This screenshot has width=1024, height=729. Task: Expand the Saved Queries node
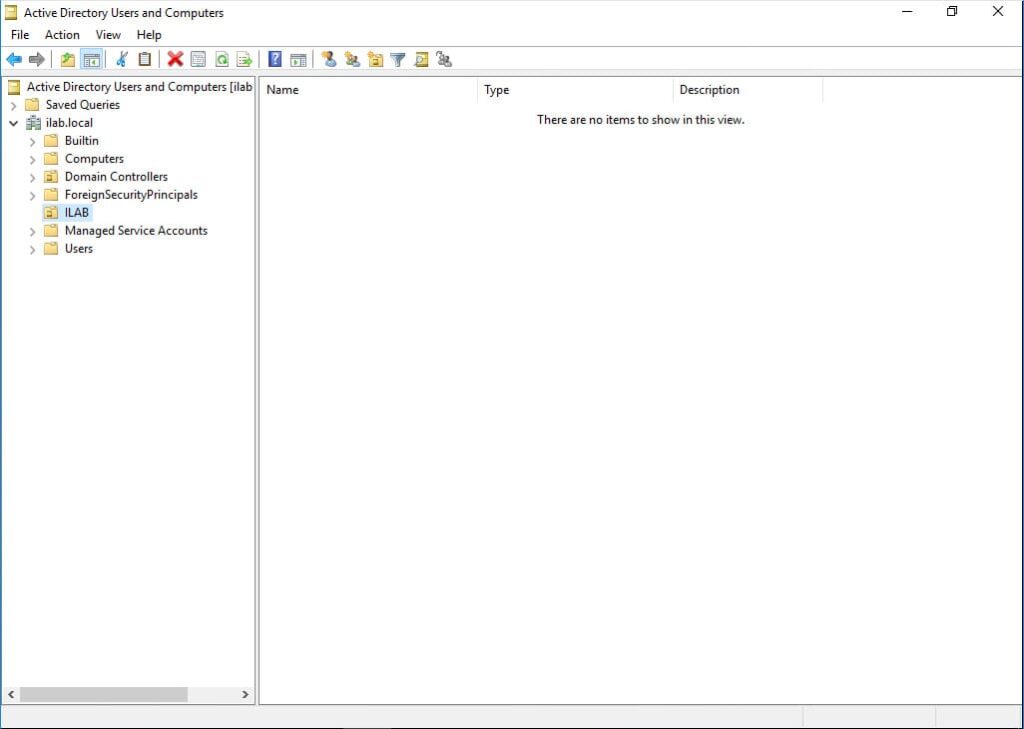tap(14, 105)
